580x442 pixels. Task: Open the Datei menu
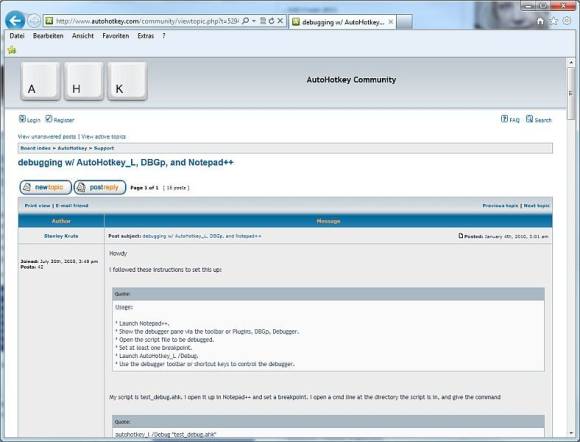point(17,36)
